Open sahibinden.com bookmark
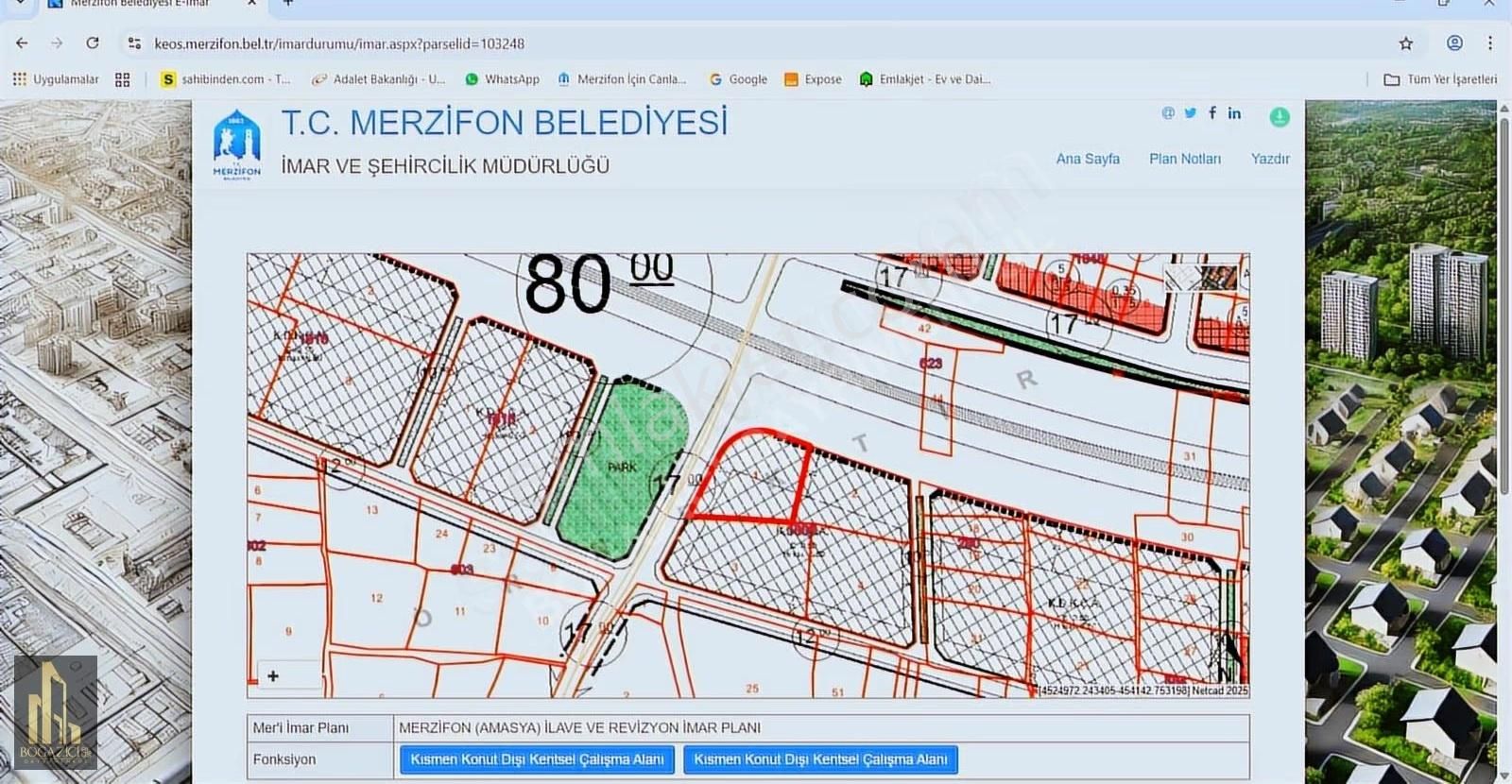1512x784 pixels. (226, 79)
